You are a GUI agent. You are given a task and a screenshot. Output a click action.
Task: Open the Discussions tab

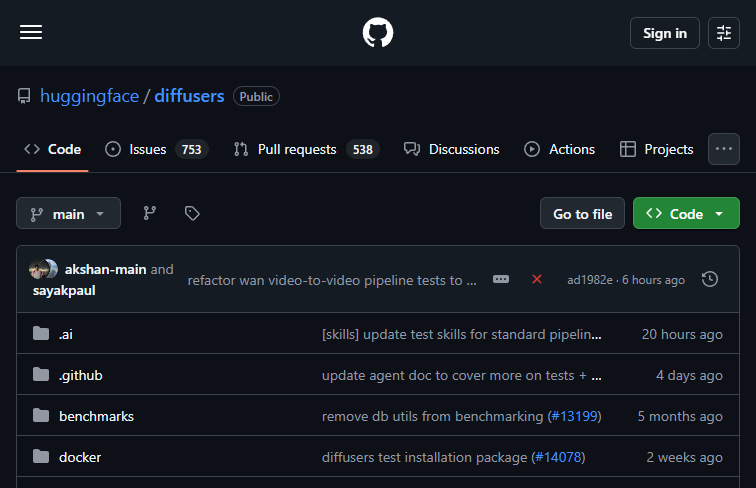[x=452, y=149]
